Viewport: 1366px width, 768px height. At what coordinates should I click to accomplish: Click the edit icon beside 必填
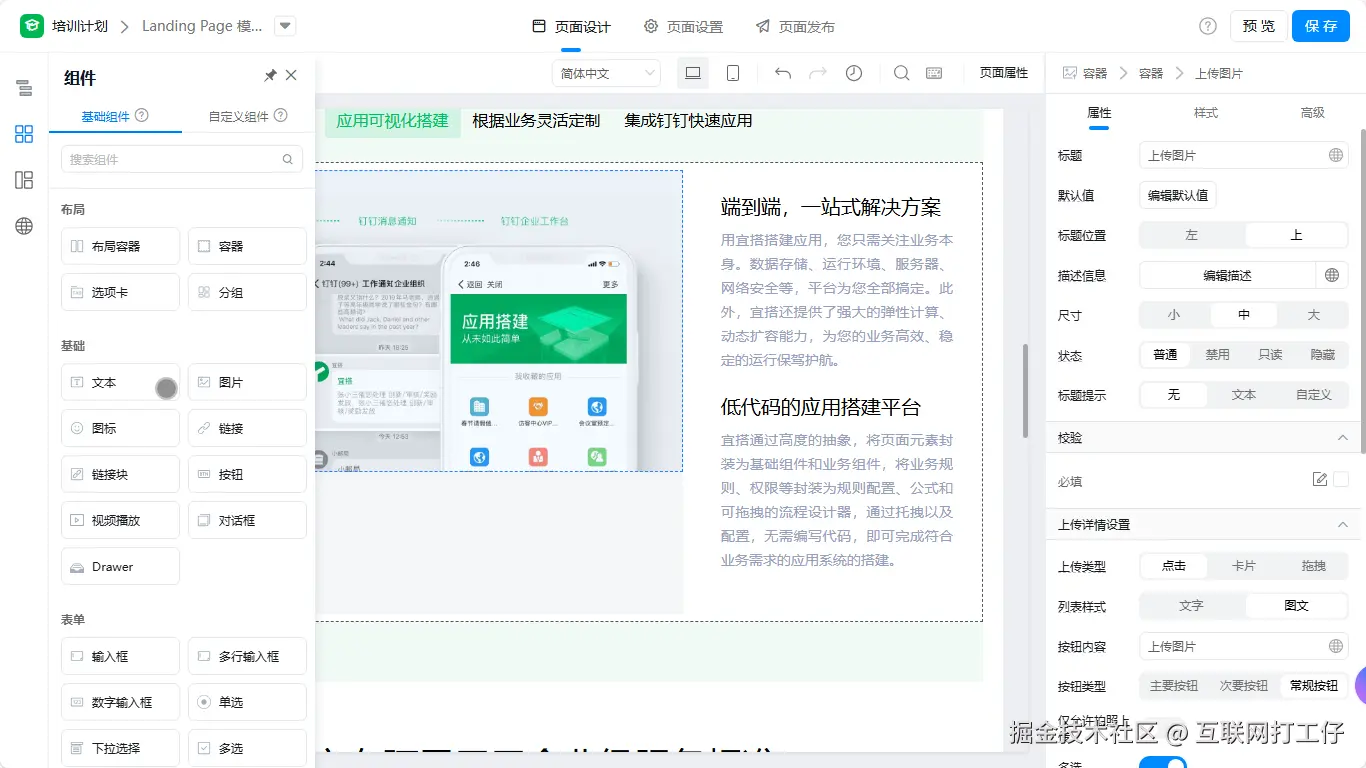pyautogui.click(x=1320, y=480)
